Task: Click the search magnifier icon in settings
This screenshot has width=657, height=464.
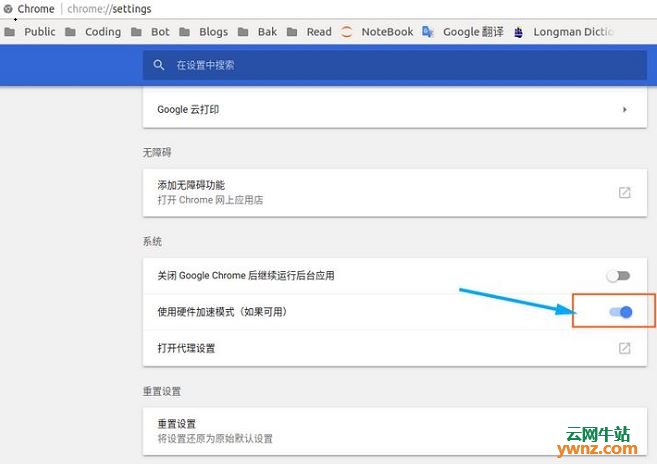Action: 158,65
